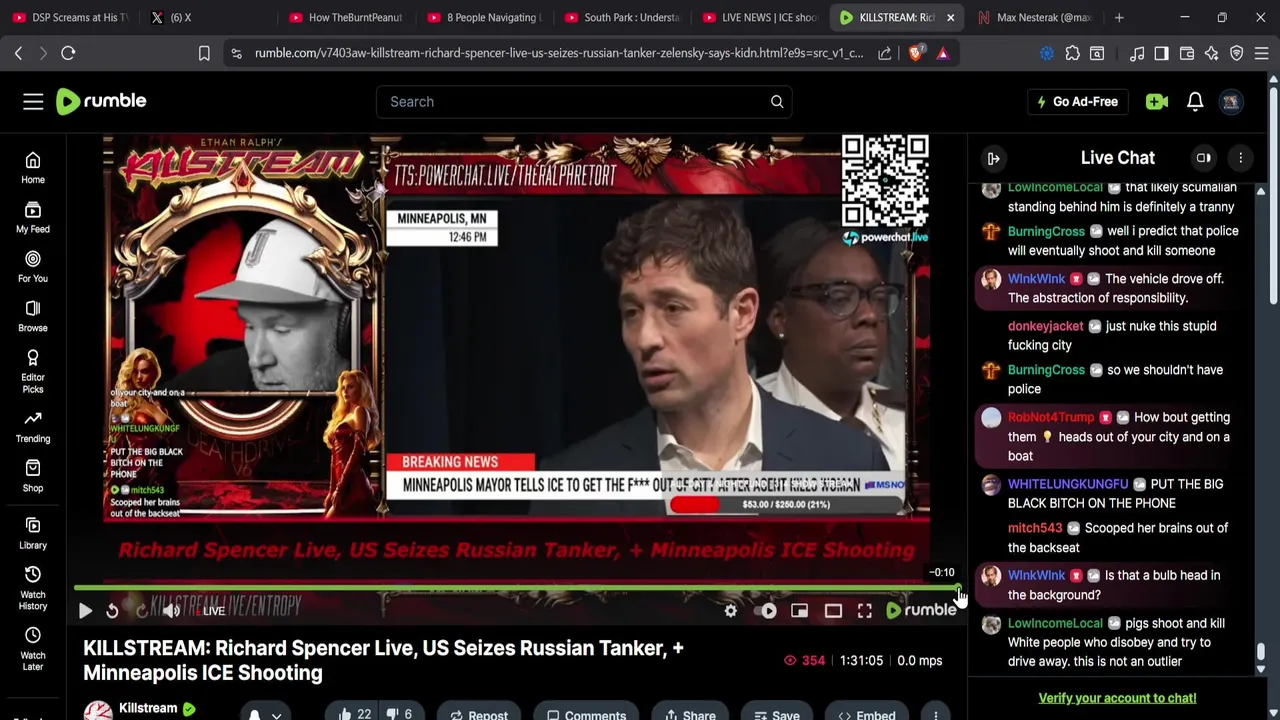Click the green upload camera icon
The height and width of the screenshot is (720, 1280).
coord(1157,101)
